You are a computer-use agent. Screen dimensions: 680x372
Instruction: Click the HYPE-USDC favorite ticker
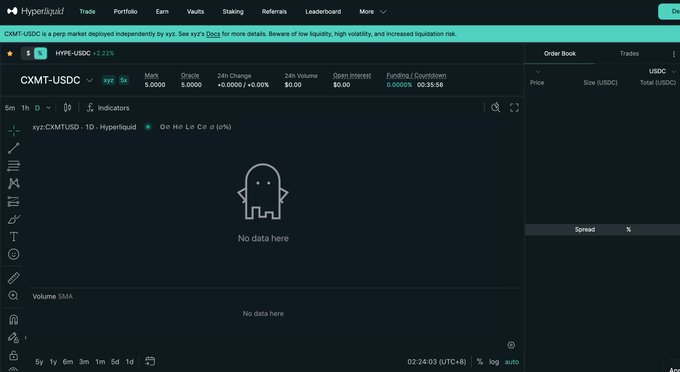[85, 53]
